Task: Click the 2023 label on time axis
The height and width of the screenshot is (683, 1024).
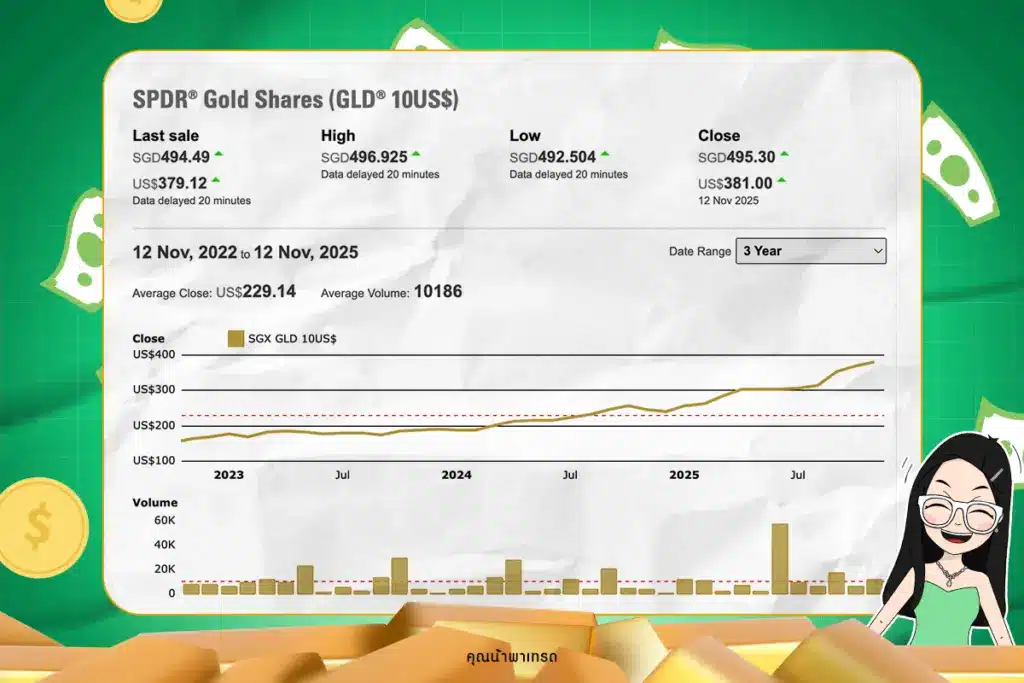Action: (x=229, y=475)
